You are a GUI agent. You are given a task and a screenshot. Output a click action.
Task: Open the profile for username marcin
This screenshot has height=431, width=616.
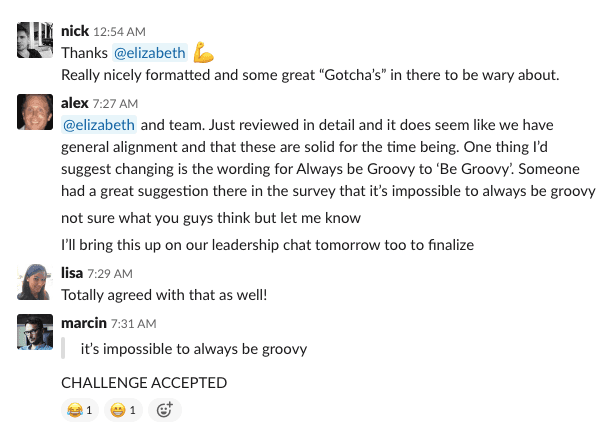pyautogui.click(x=82, y=323)
